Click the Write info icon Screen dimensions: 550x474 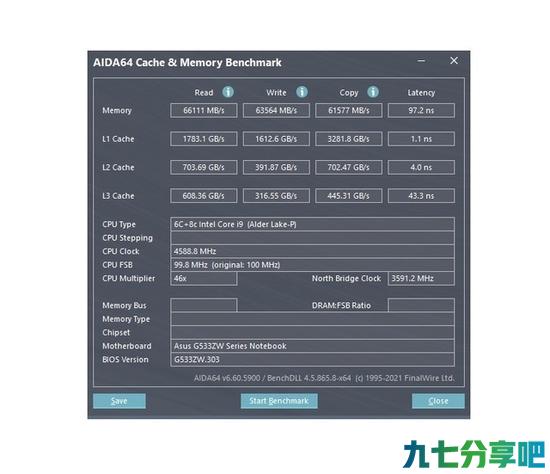click(x=302, y=92)
